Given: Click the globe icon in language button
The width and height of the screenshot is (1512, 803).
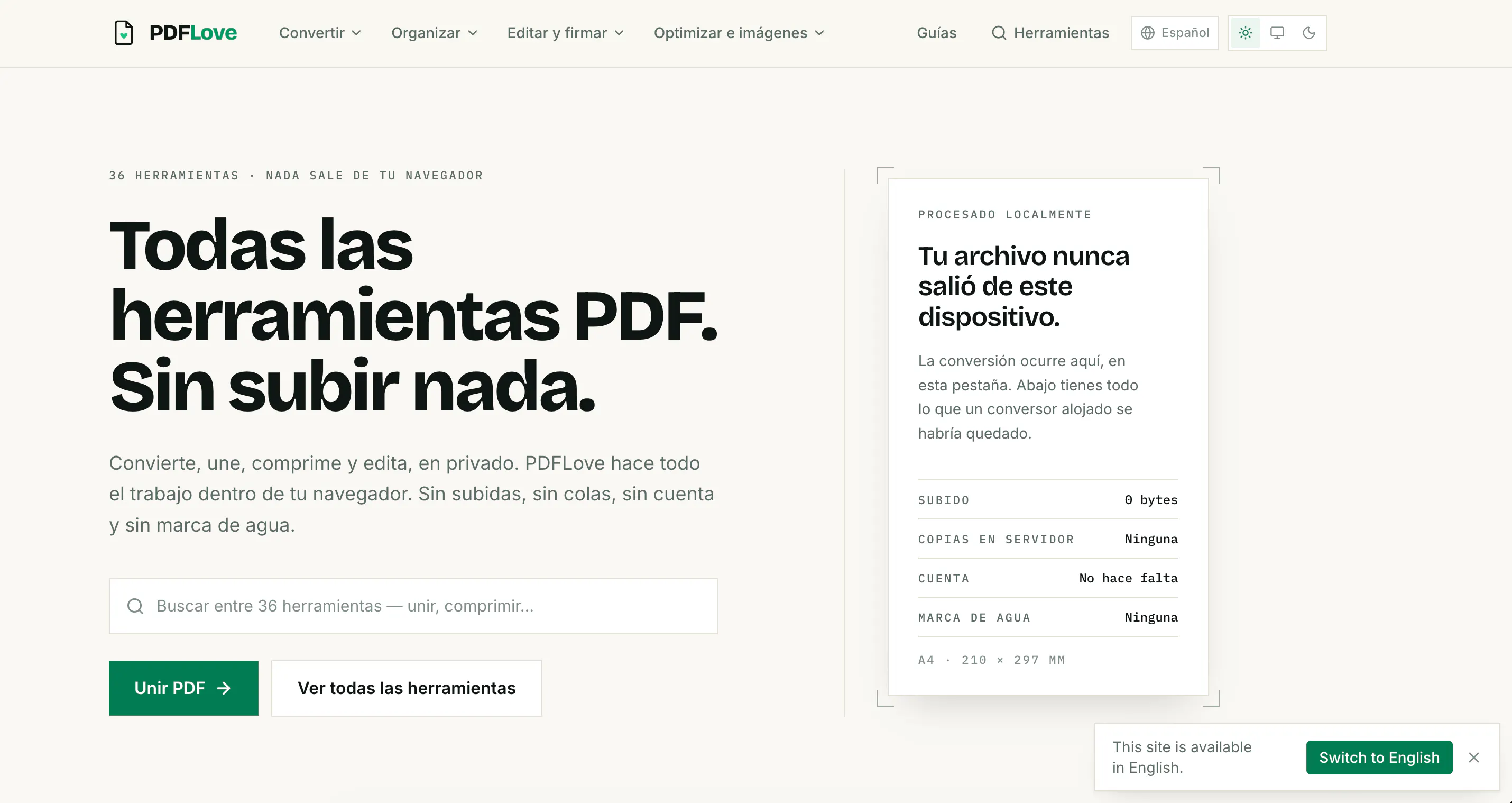Looking at the screenshot, I should pos(1148,33).
